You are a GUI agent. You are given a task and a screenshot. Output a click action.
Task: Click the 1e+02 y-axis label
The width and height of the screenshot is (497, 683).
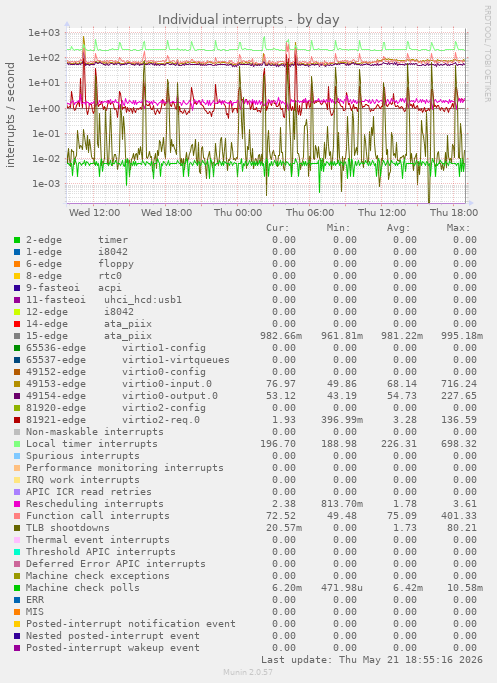(x=44, y=57)
